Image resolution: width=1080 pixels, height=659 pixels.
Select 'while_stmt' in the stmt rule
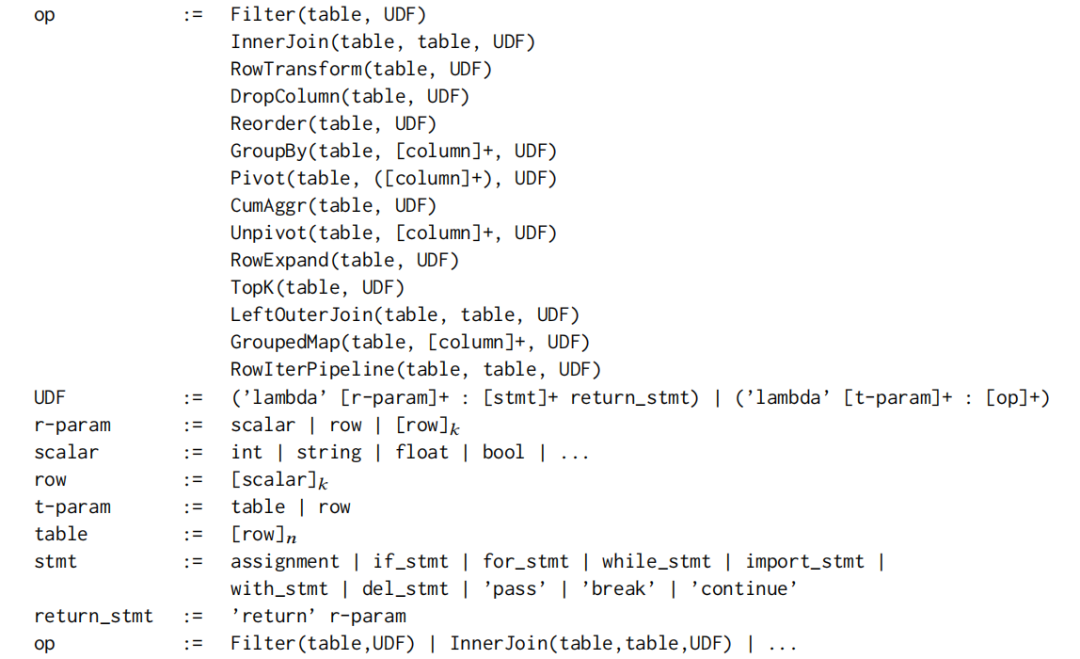[656, 561]
